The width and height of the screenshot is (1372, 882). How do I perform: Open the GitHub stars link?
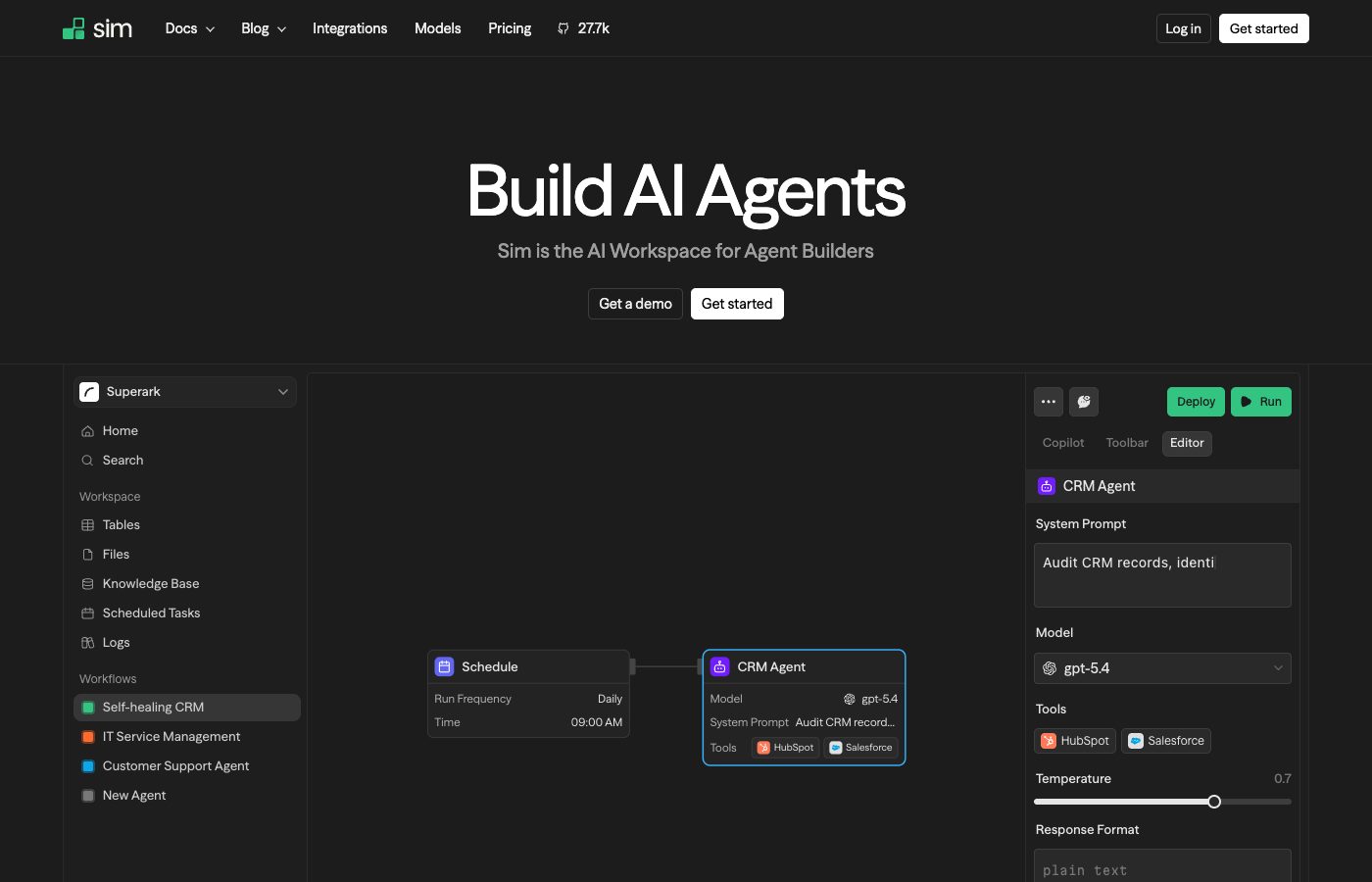[583, 28]
